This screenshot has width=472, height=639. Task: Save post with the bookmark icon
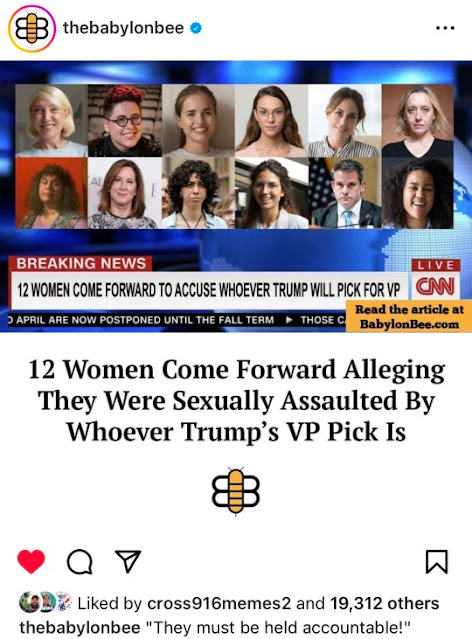click(437, 562)
